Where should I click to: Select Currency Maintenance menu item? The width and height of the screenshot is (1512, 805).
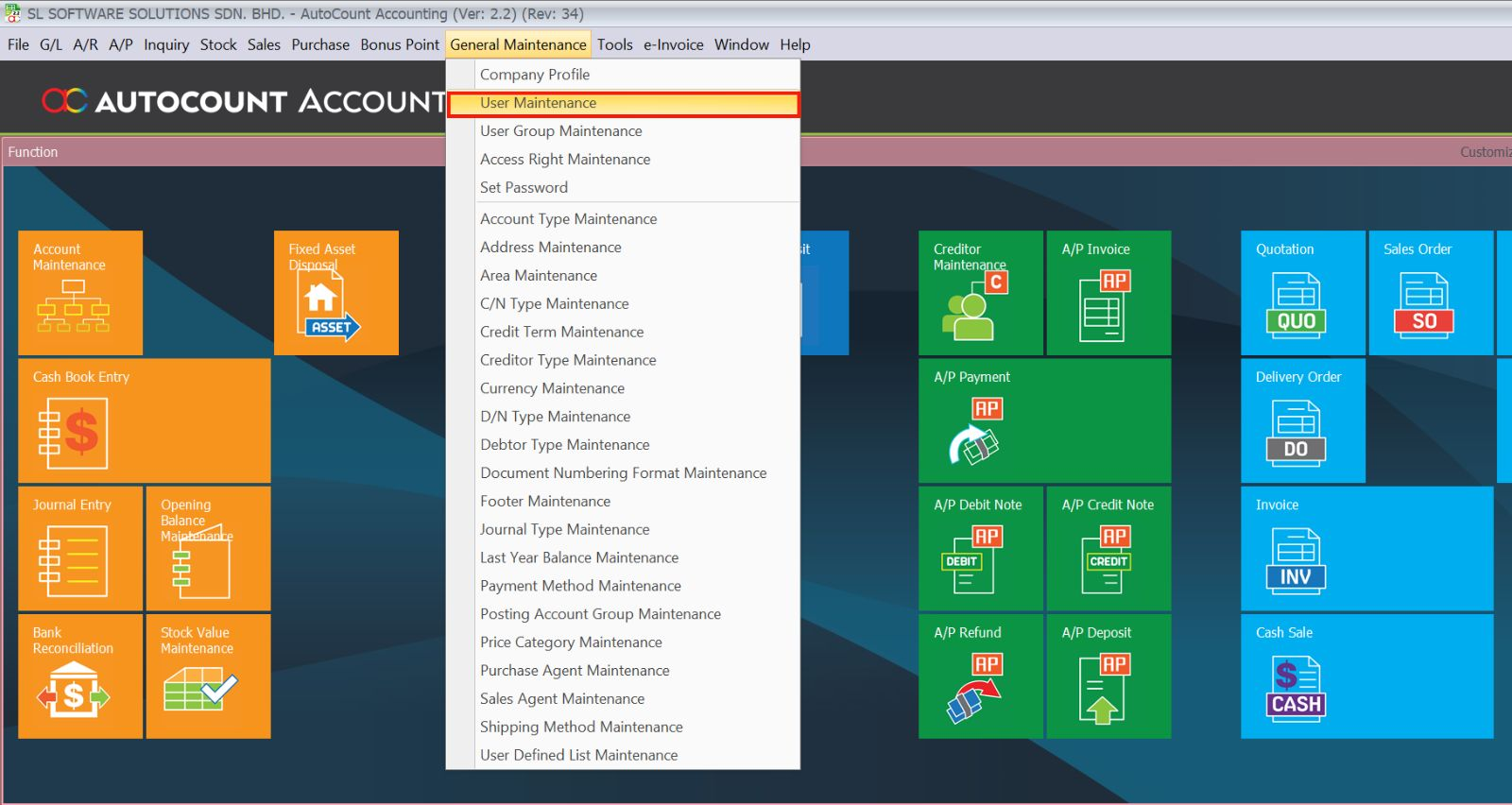coord(552,388)
